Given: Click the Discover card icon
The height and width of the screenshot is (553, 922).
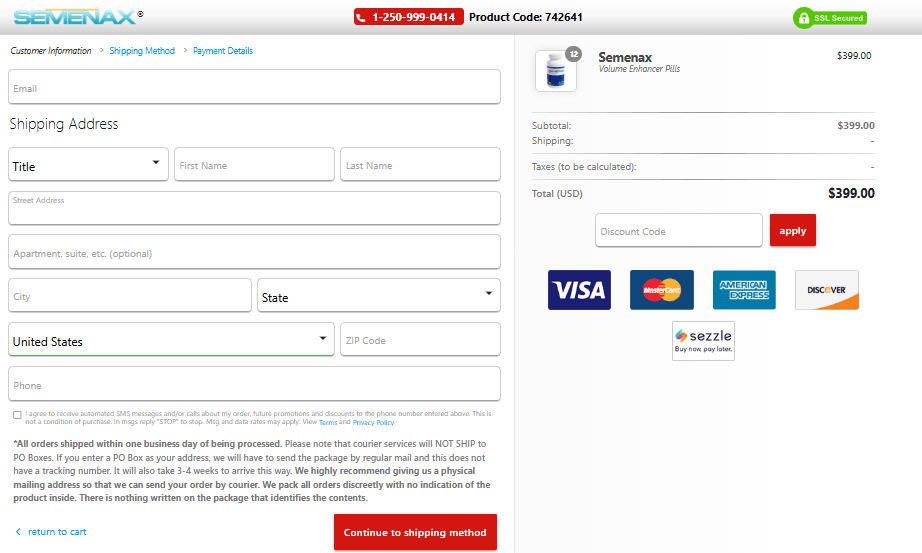Looking at the screenshot, I should point(826,290).
